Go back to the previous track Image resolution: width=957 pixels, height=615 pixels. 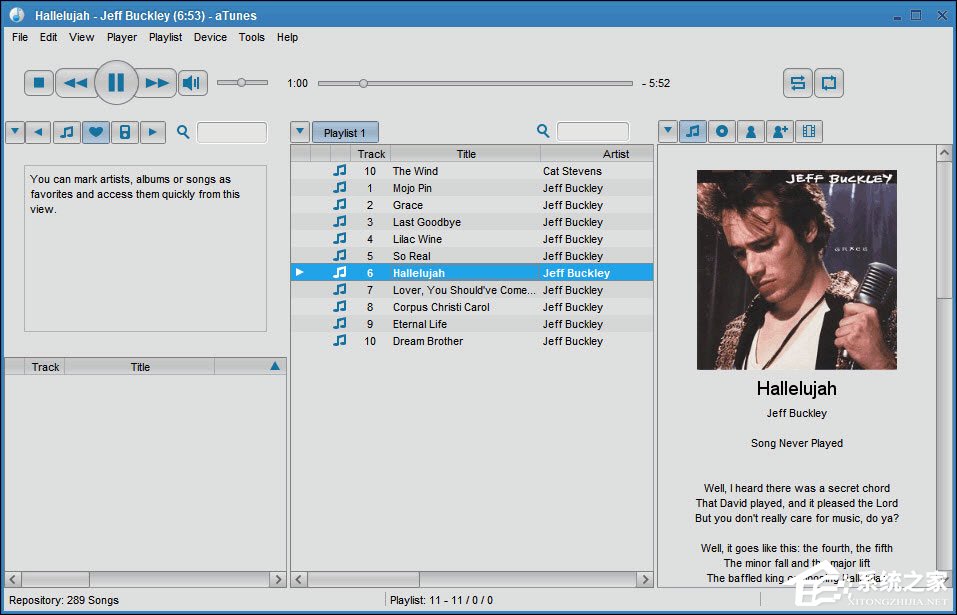[x=75, y=83]
